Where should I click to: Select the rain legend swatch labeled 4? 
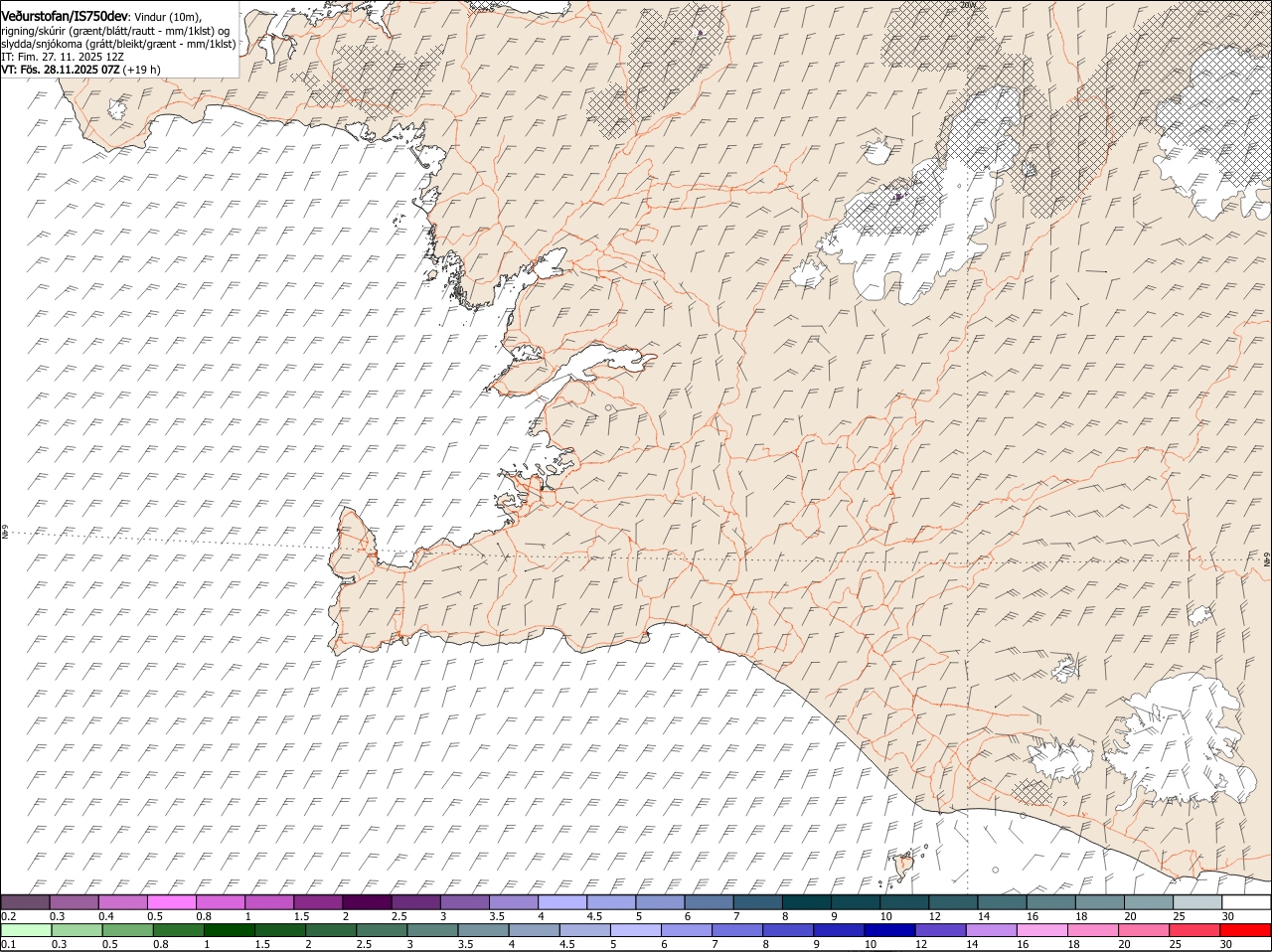(x=534, y=930)
